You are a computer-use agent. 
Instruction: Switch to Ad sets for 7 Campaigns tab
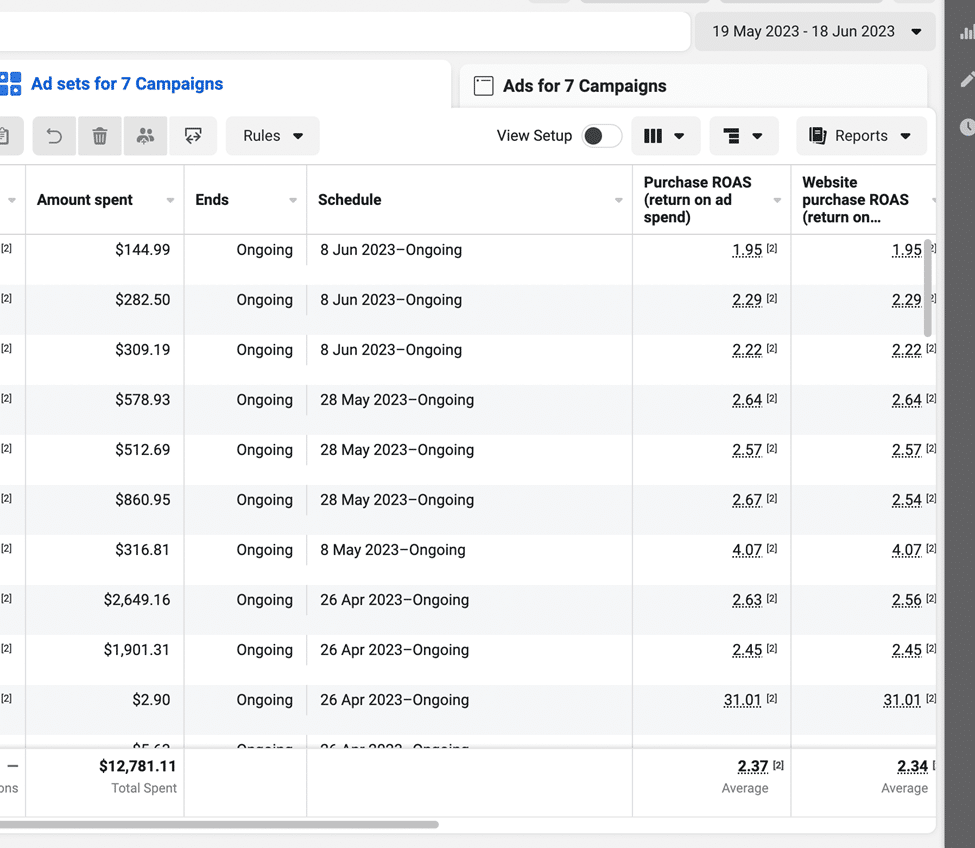127,84
